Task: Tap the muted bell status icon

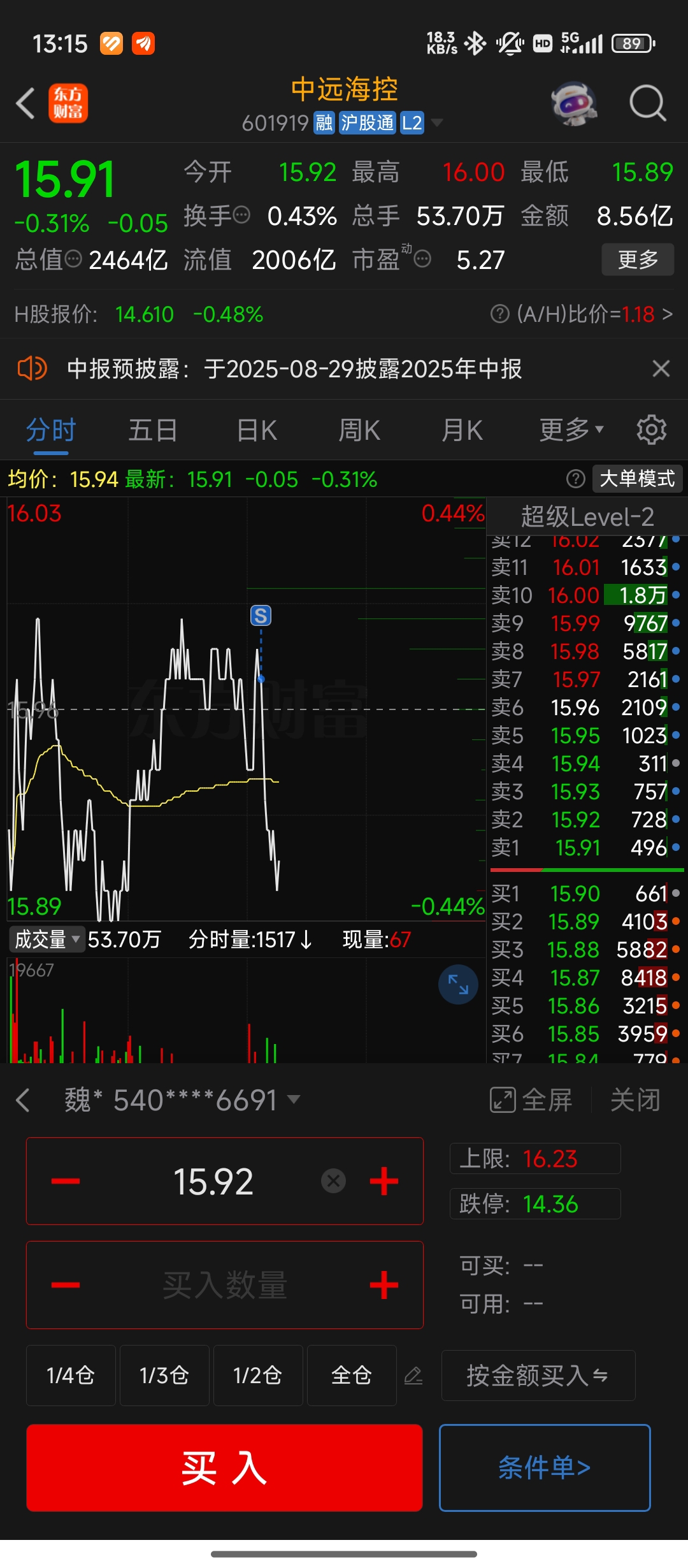Action: pyautogui.click(x=510, y=43)
